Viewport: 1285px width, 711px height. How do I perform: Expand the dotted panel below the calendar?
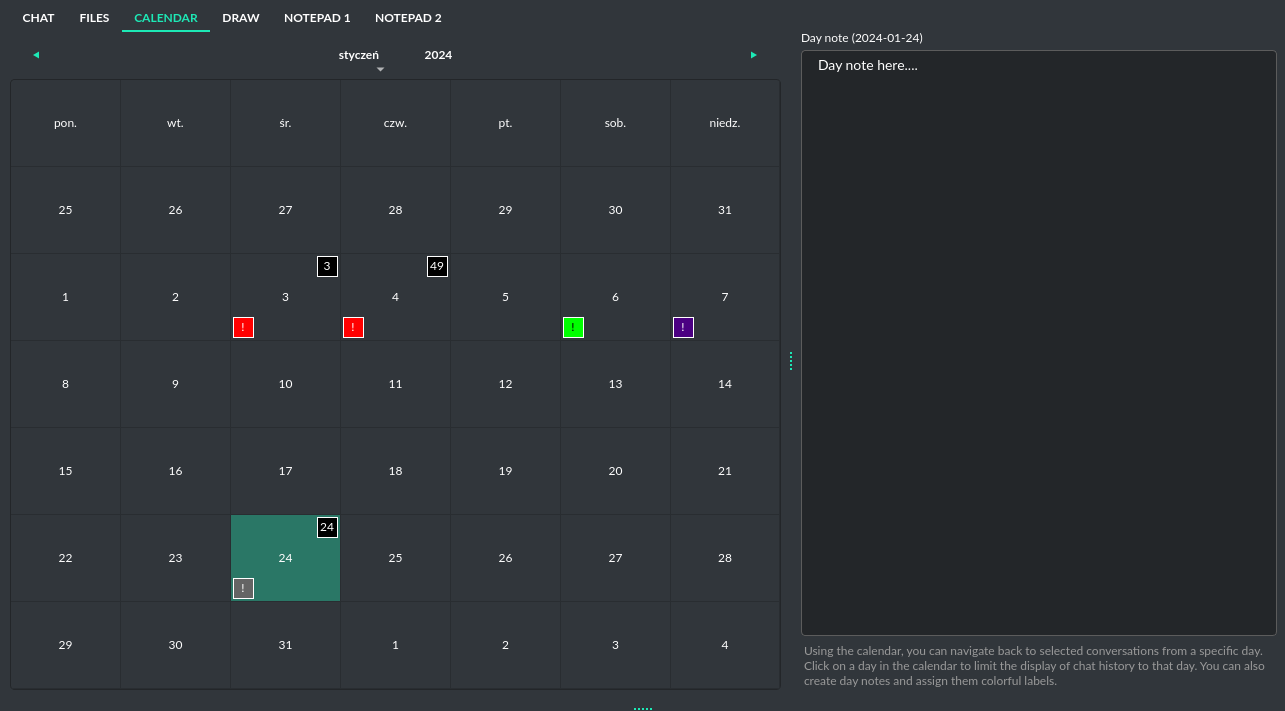click(x=643, y=706)
